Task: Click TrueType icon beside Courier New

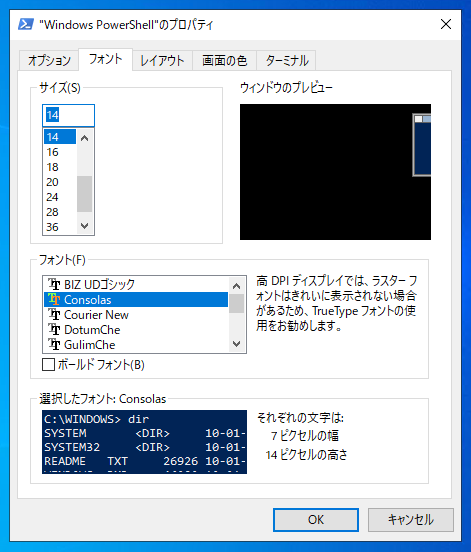Action: (x=54, y=314)
